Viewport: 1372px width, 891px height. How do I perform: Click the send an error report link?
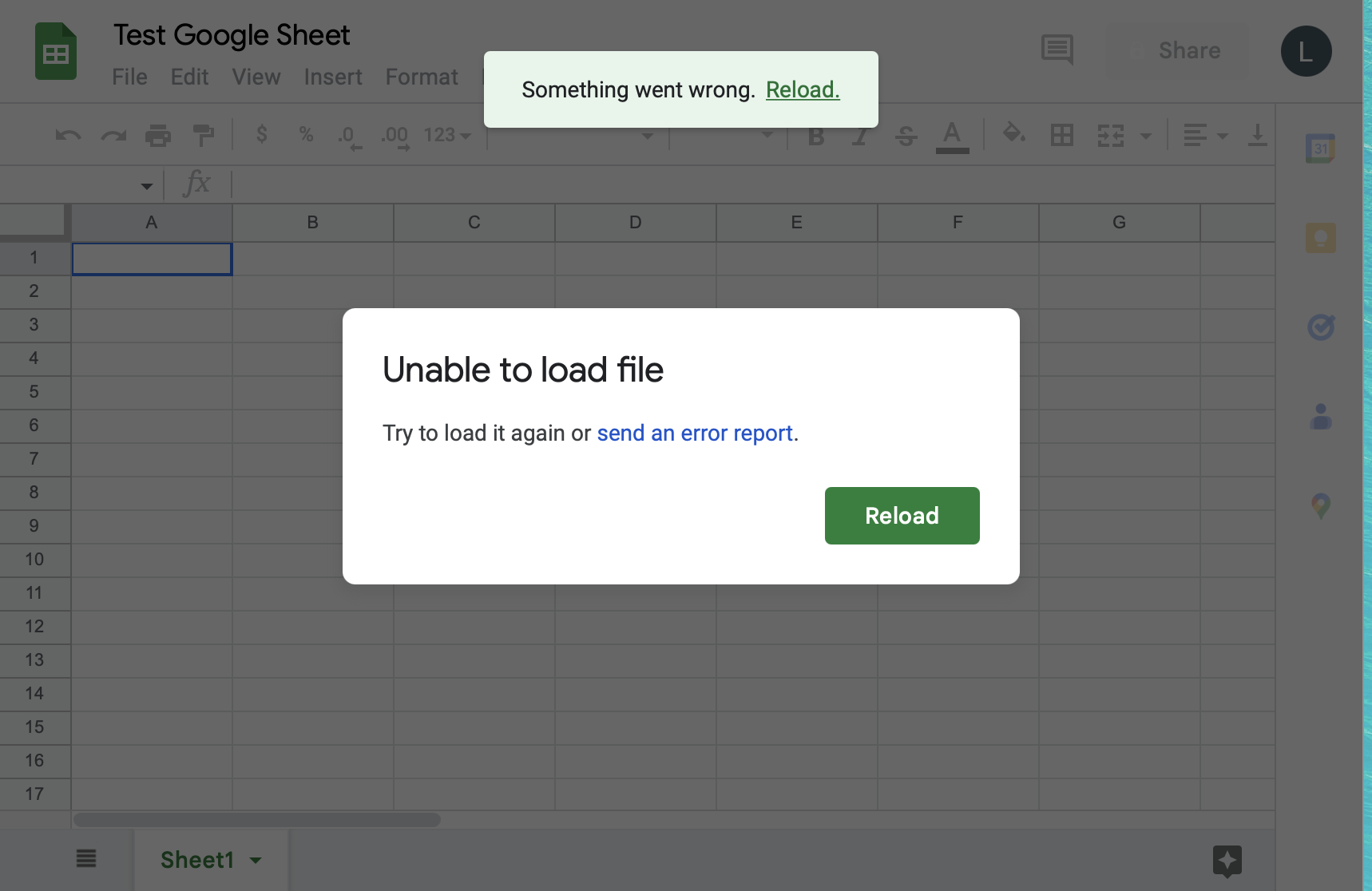pyautogui.click(x=695, y=433)
